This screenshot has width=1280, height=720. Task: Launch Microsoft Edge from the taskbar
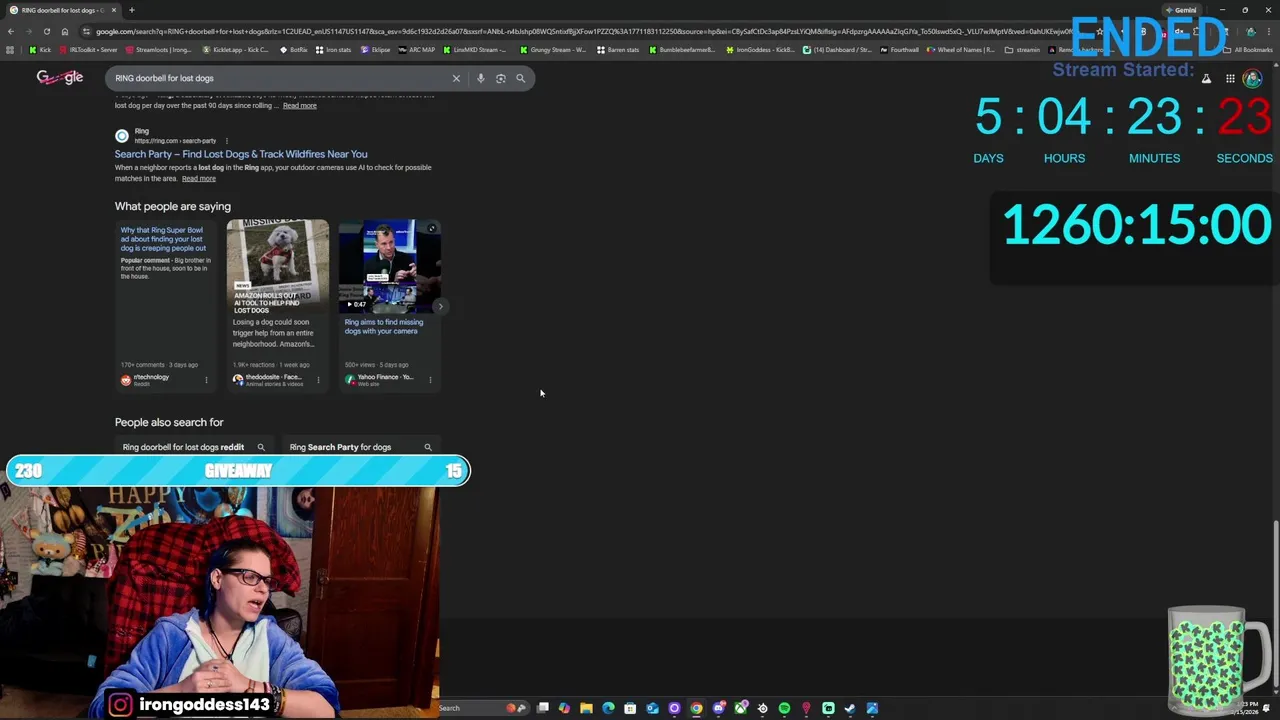tap(608, 708)
